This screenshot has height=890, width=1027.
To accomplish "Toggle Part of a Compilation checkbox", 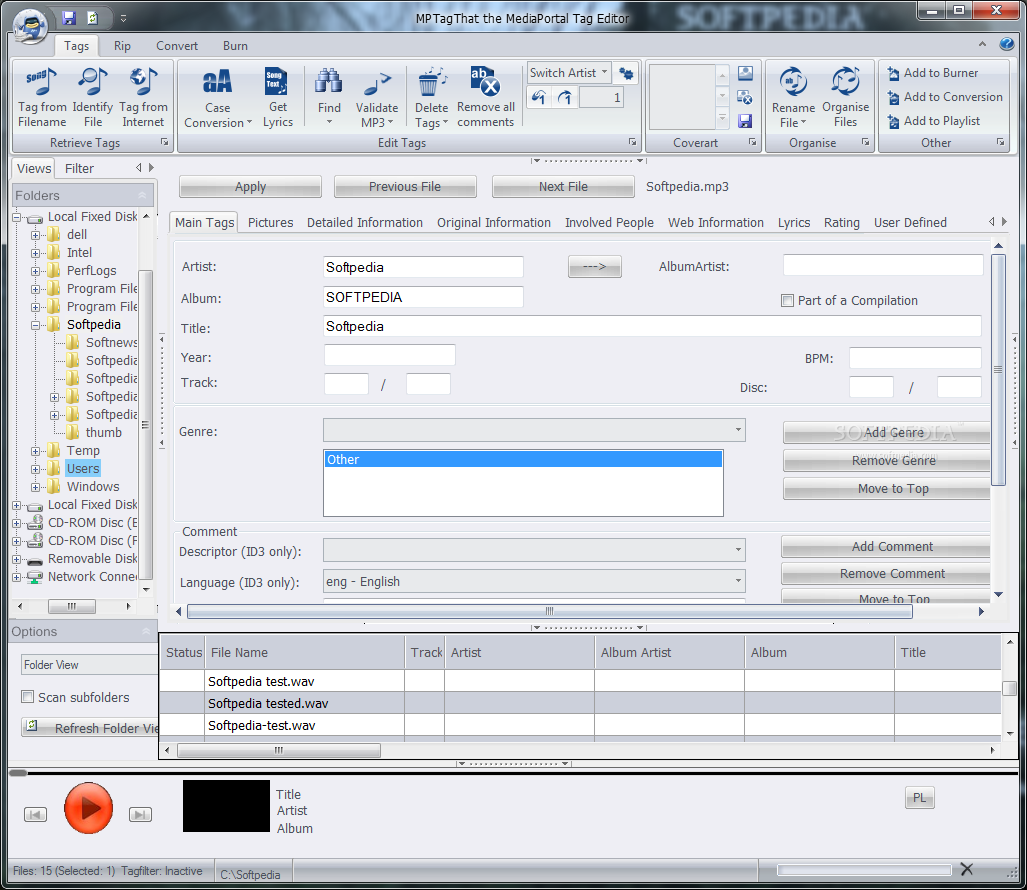I will [x=787, y=301].
